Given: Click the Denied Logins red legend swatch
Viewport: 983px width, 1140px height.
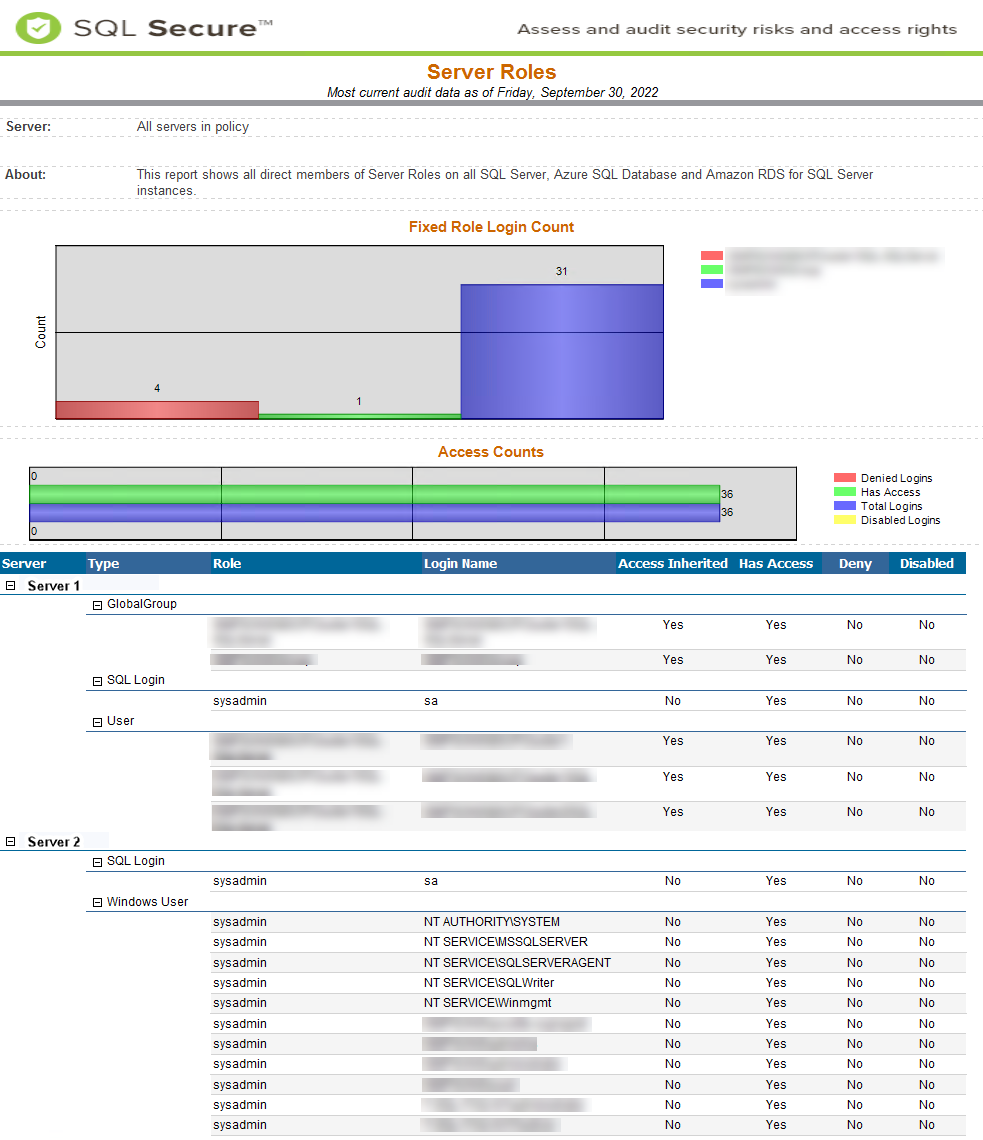Looking at the screenshot, I should coord(845,478).
